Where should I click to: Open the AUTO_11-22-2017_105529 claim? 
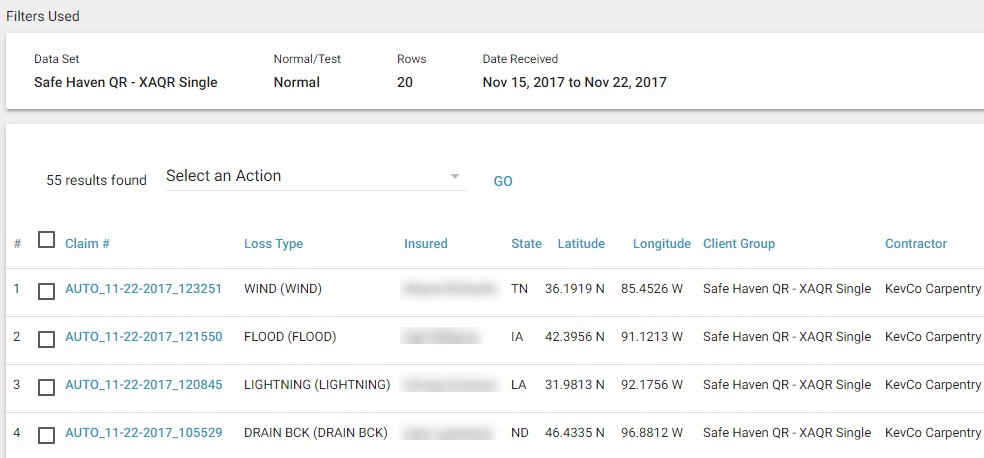[x=143, y=433]
